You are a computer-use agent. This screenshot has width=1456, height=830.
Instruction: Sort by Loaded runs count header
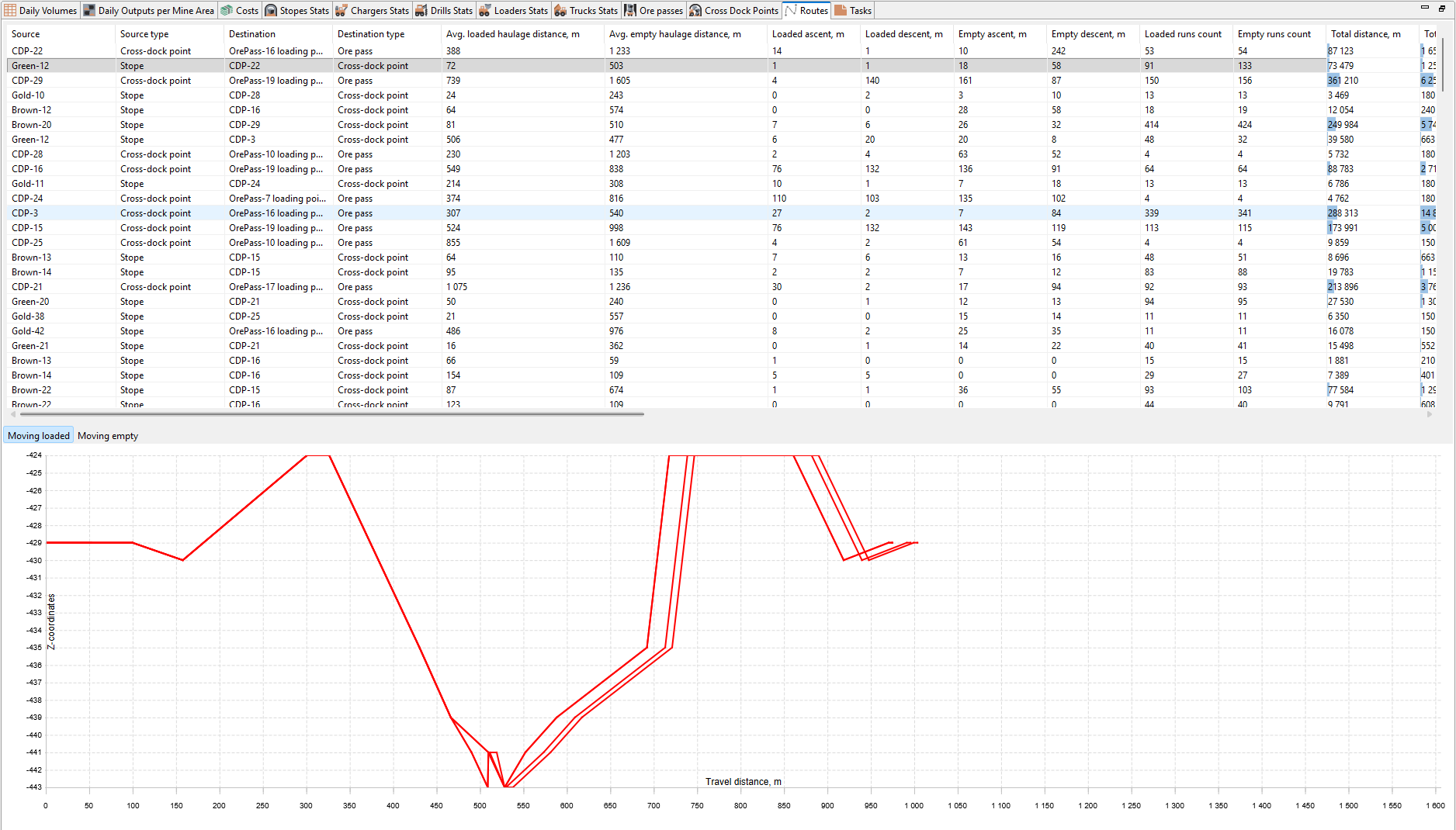(x=1186, y=34)
